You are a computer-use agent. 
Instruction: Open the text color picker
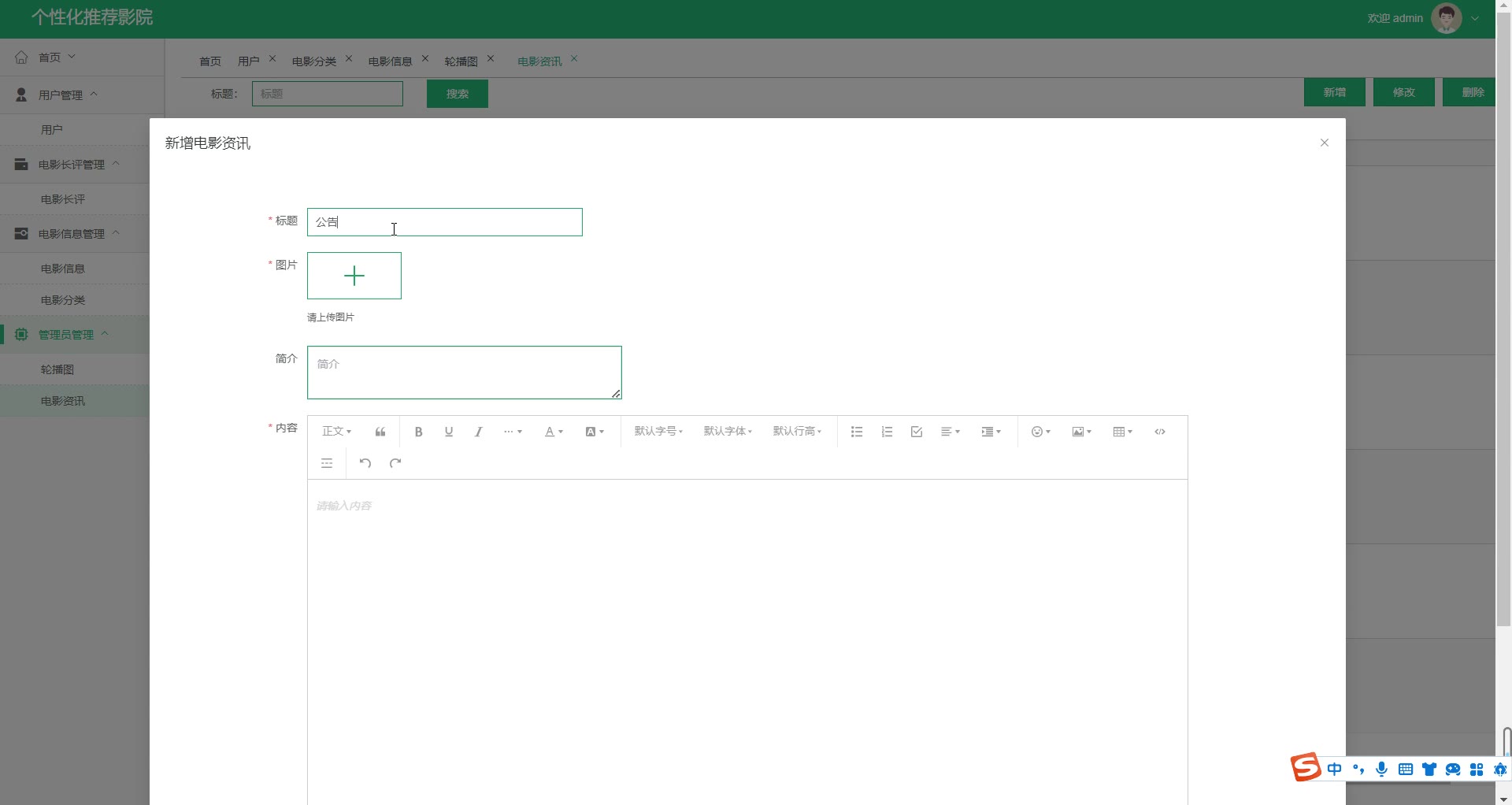coord(554,432)
